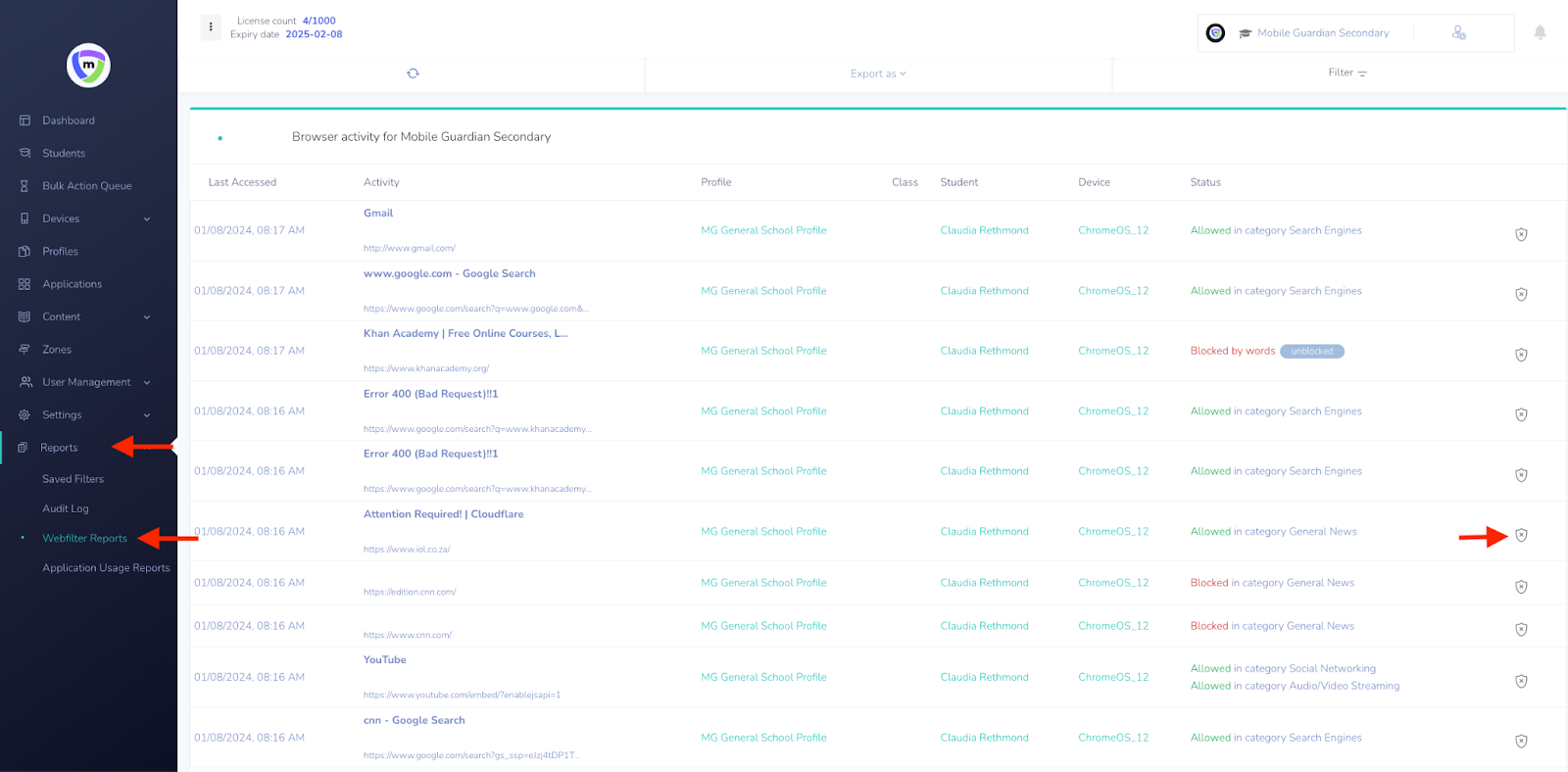Viewport: 1568px width, 772px height.
Task: Click the three-dot menu beside License count
Action: coord(211,26)
